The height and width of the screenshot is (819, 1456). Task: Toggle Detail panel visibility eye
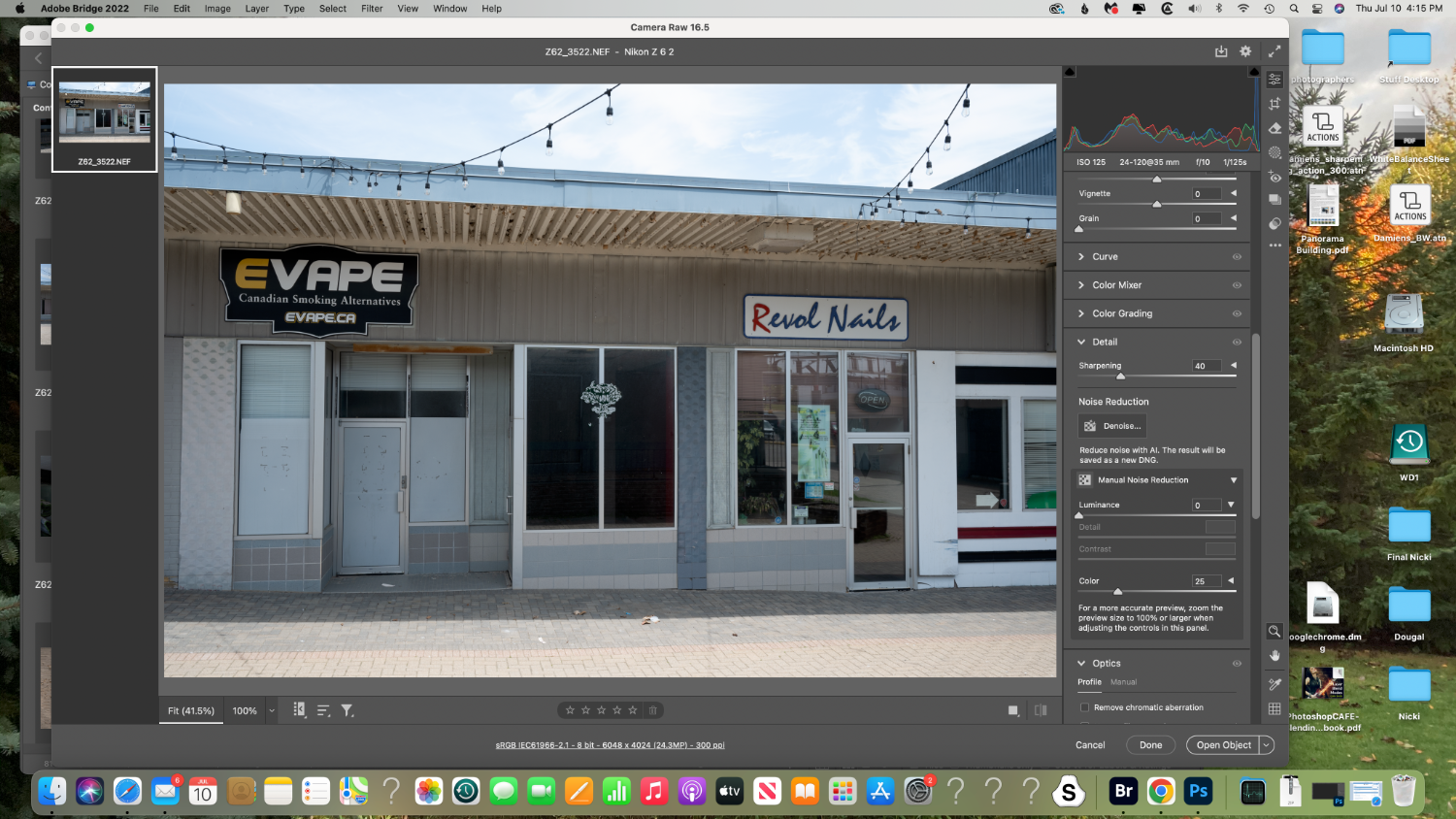click(x=1237, y=342)
